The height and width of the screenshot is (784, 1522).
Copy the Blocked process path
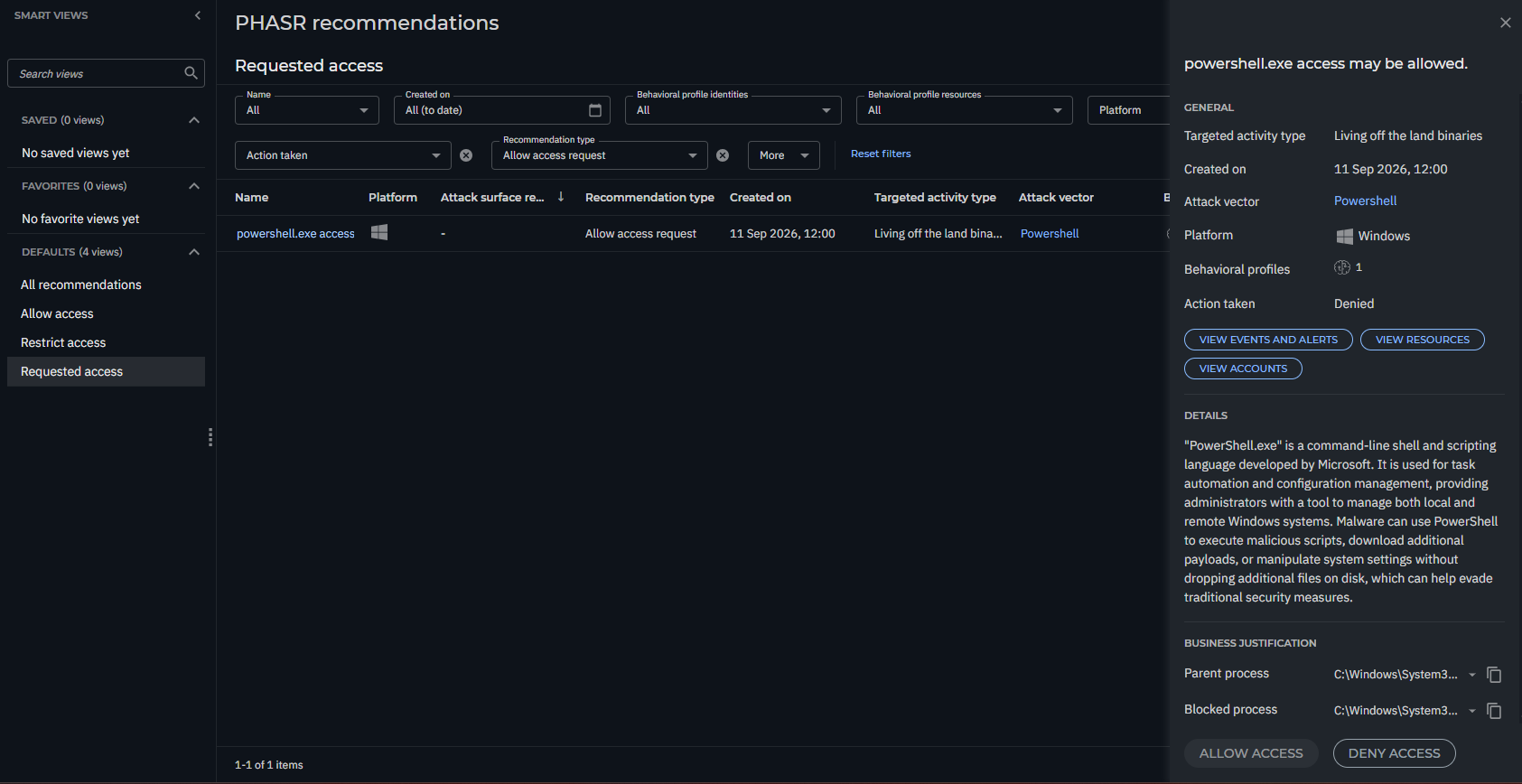1494,711
